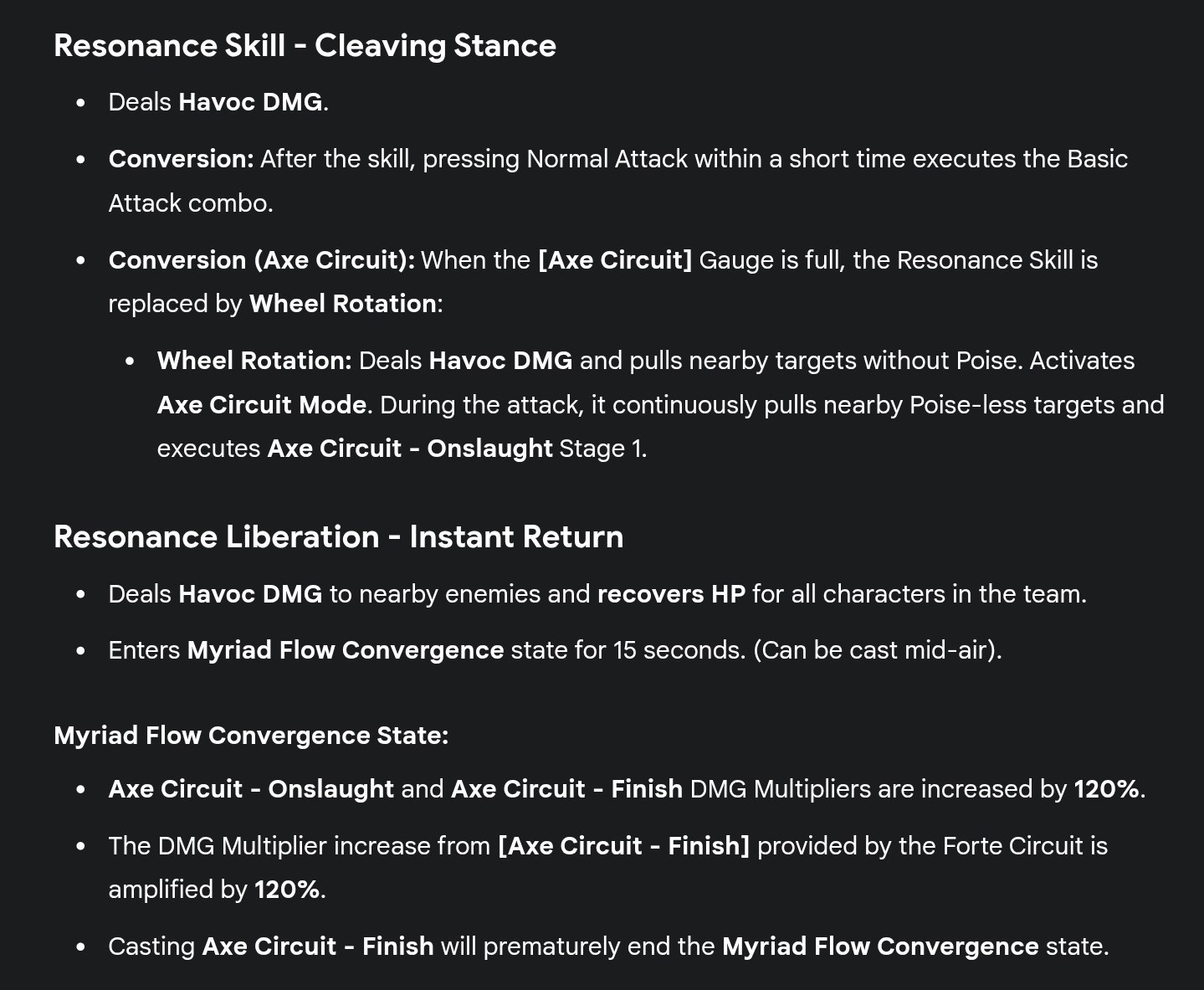Click the bullet before "Enters Myriad Flow Convergence"
This screenshot has height=990, width=1204.
(80, 651)
